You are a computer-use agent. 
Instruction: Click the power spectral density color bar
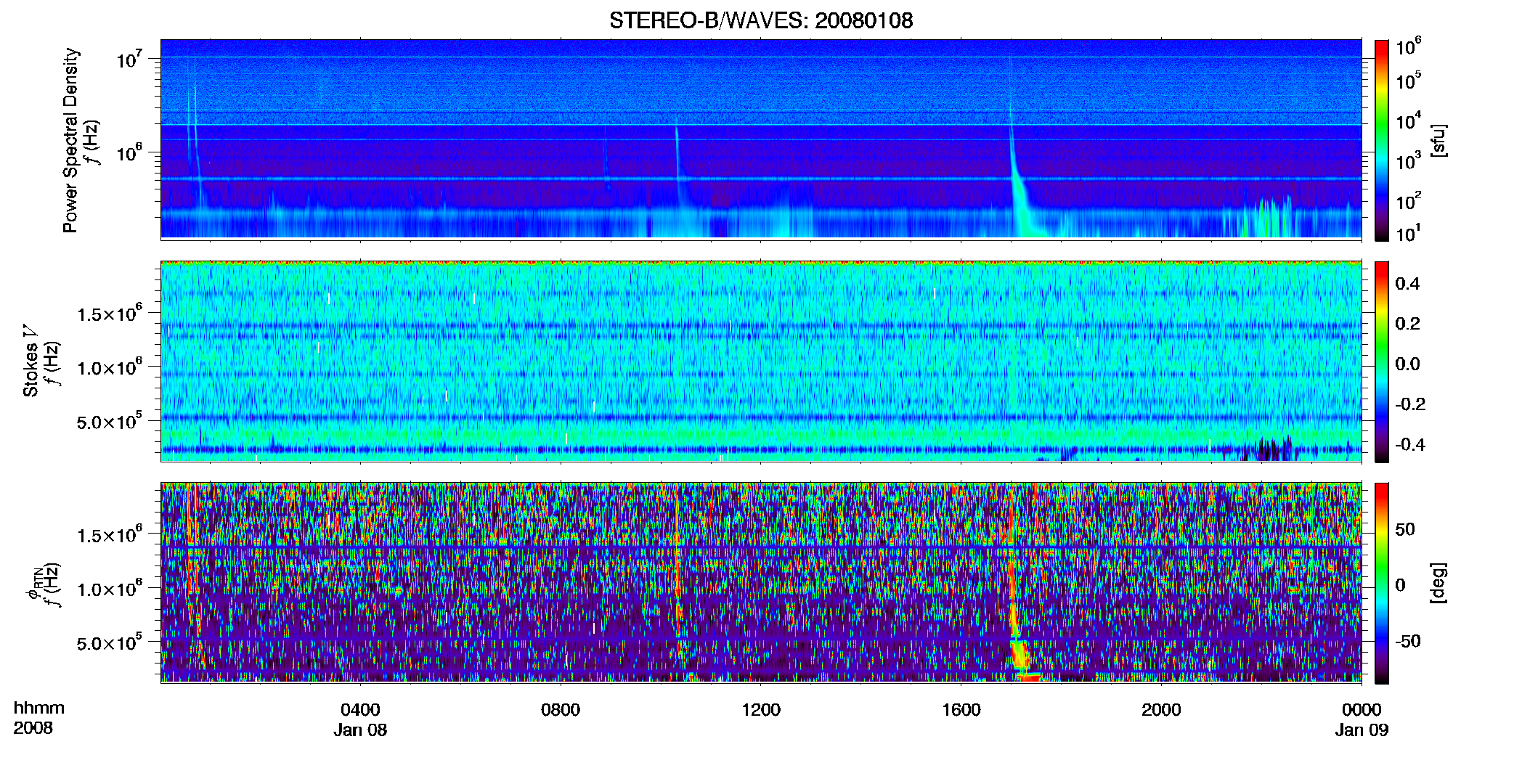tap(1382, 140)
